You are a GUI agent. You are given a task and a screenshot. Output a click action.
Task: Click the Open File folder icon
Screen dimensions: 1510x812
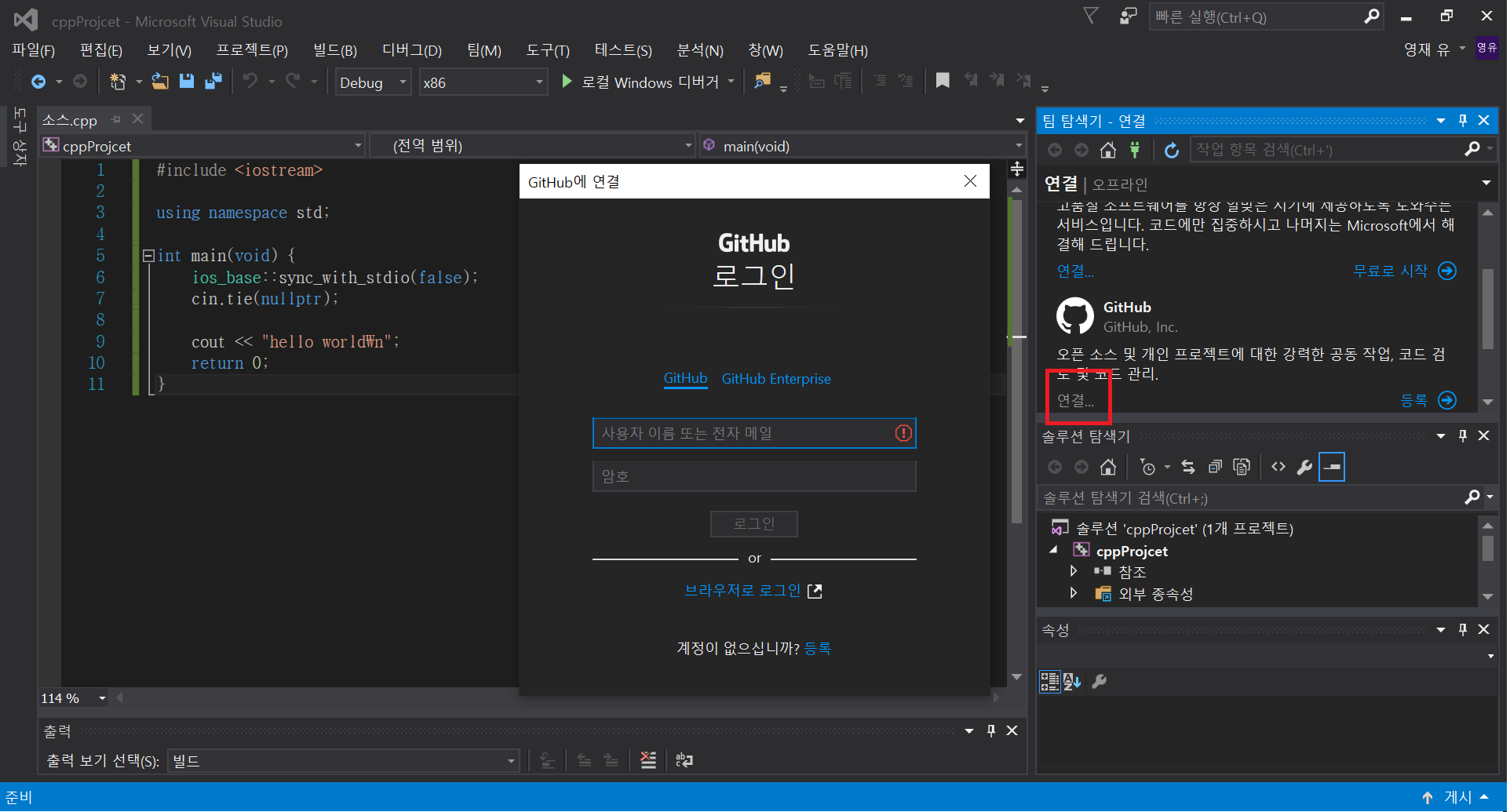coord(160,82)
